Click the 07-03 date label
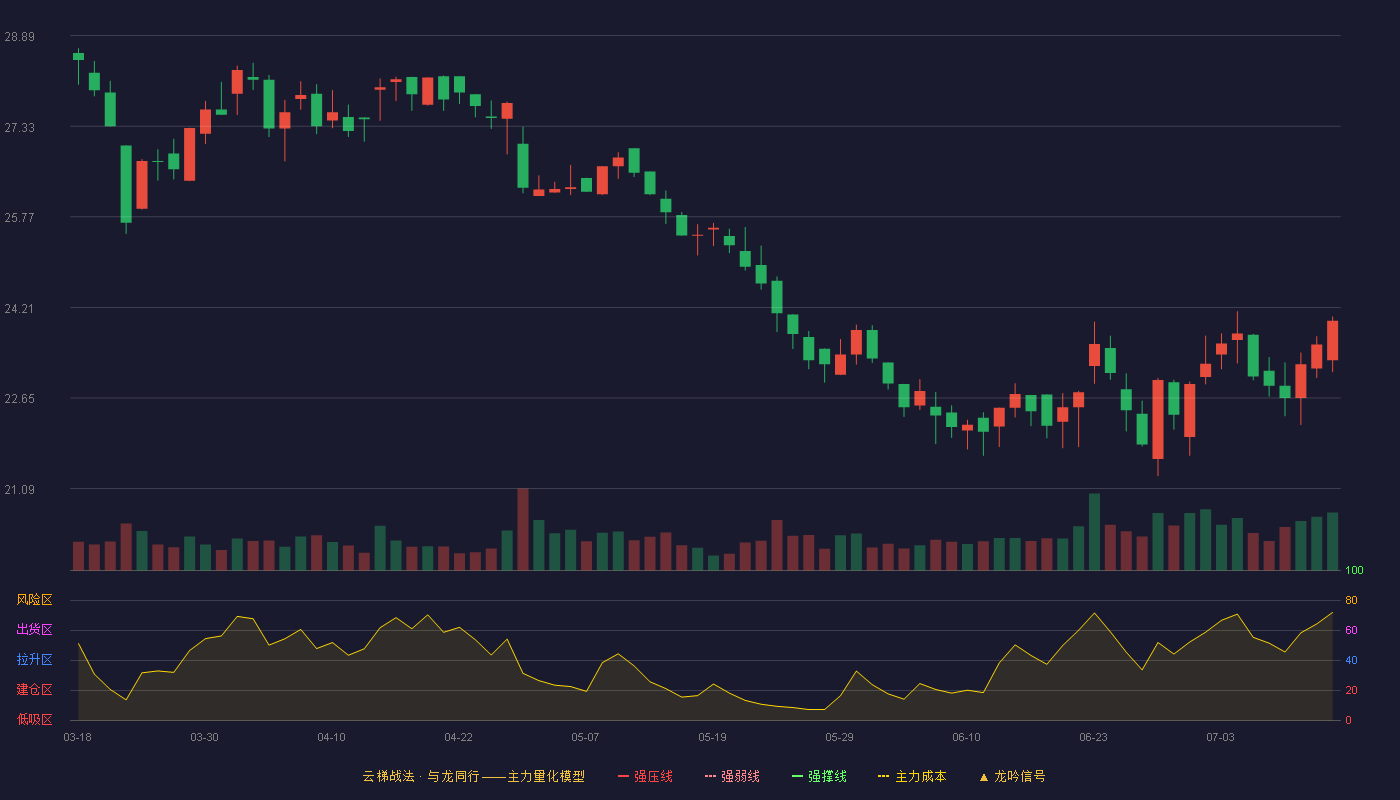 [x=1220, y=737]
